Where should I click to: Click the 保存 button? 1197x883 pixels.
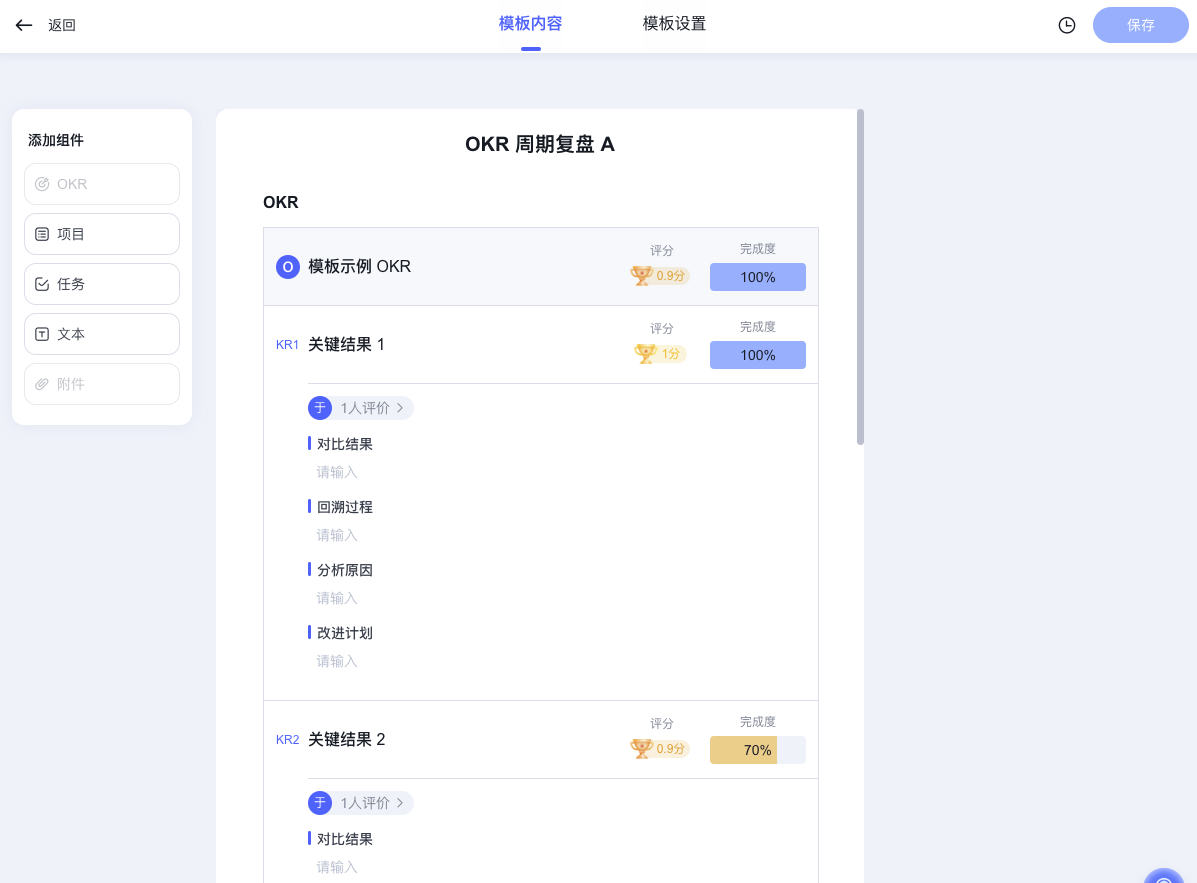click(1140, 25)
